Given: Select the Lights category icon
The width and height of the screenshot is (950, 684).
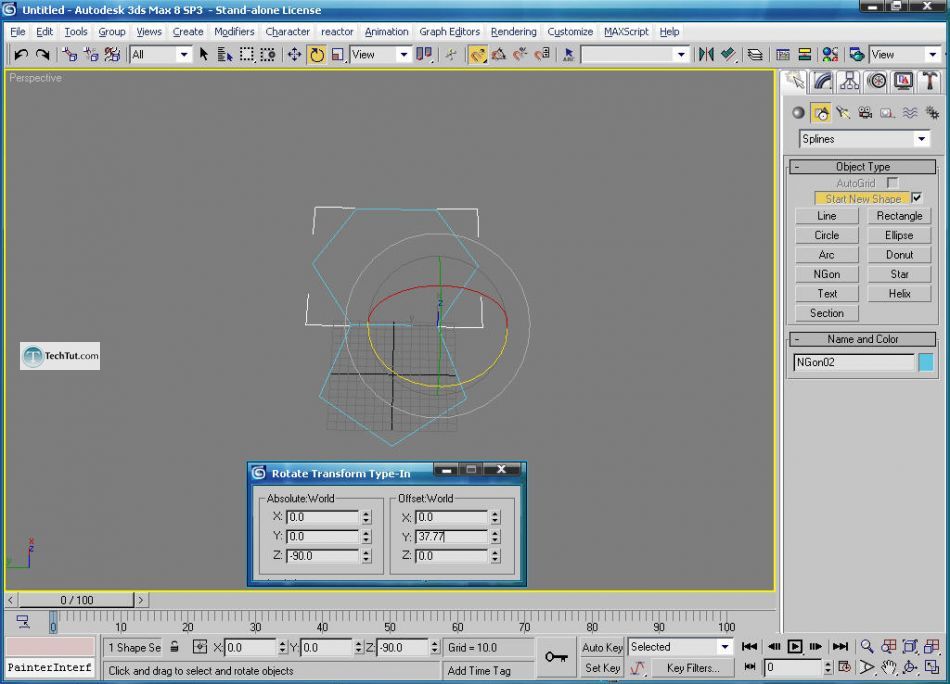Looking at the screenshot, I should (x=843, y=113).
